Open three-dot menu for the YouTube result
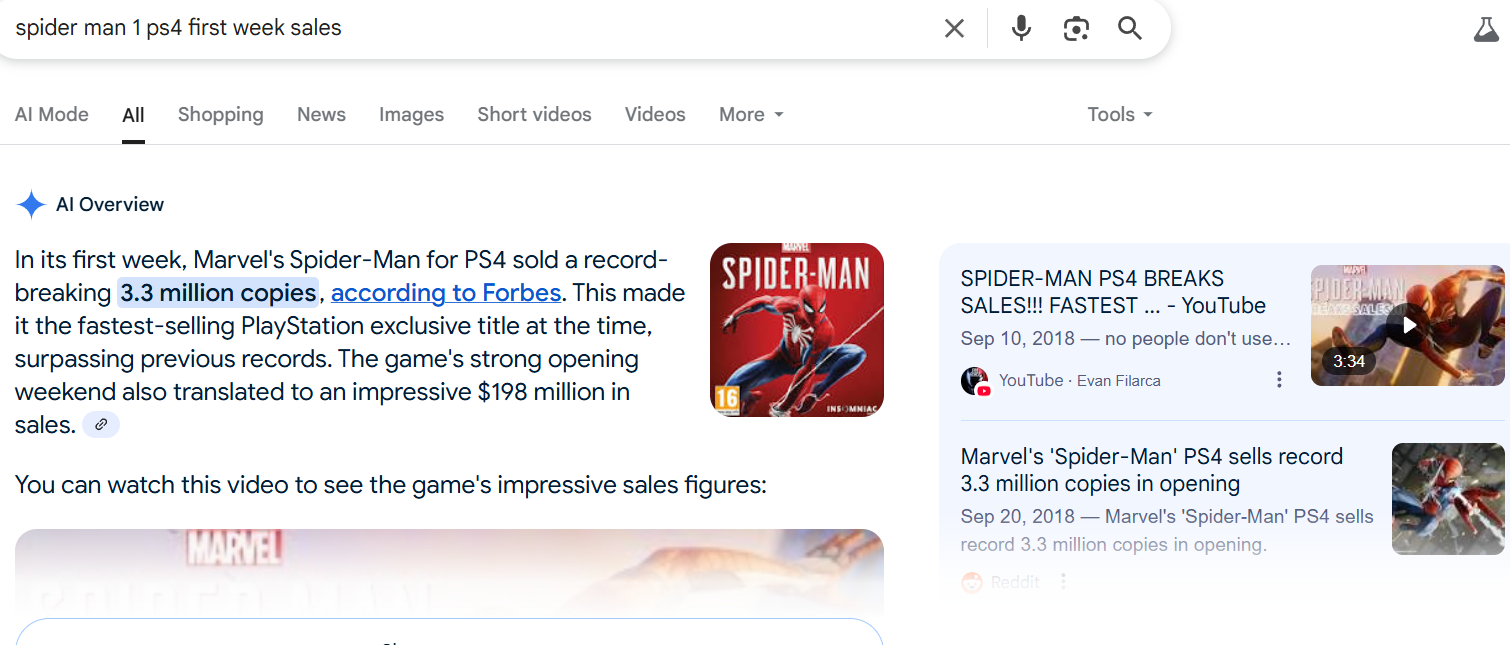 (x=1279, y=380)
